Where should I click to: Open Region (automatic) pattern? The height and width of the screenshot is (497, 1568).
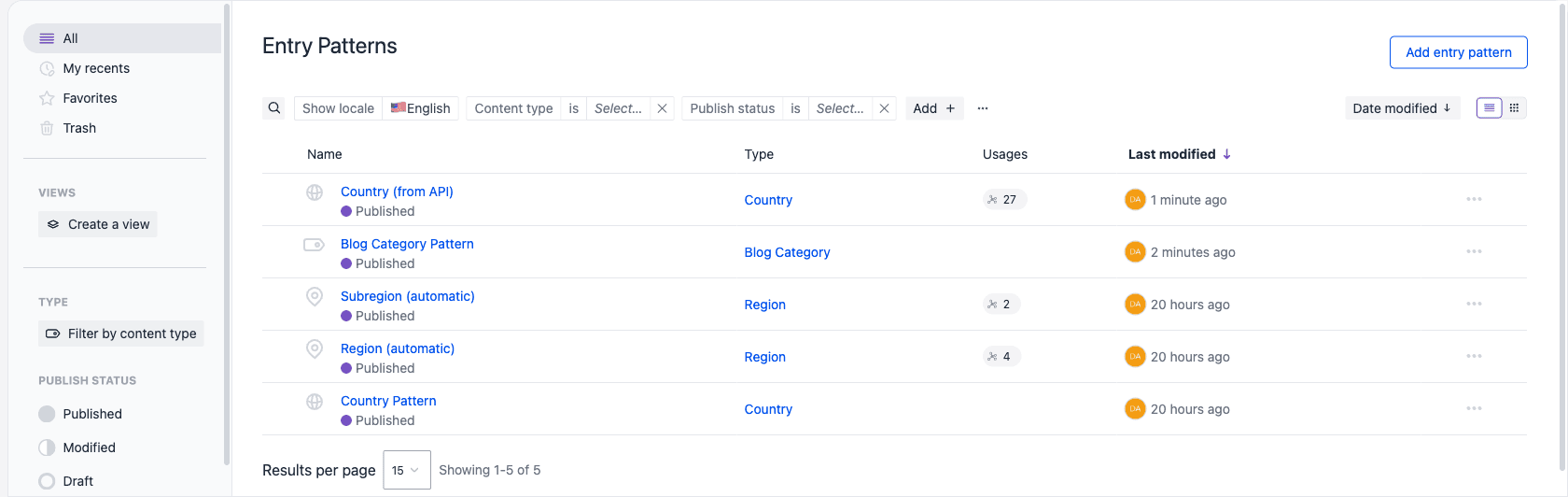398,348
